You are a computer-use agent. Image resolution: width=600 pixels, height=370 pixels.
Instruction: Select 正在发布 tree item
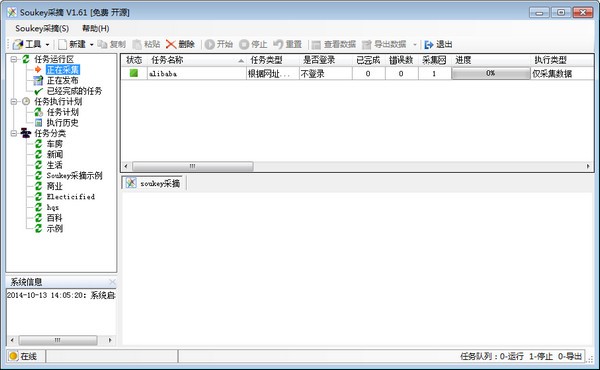(x=62, y=80)
